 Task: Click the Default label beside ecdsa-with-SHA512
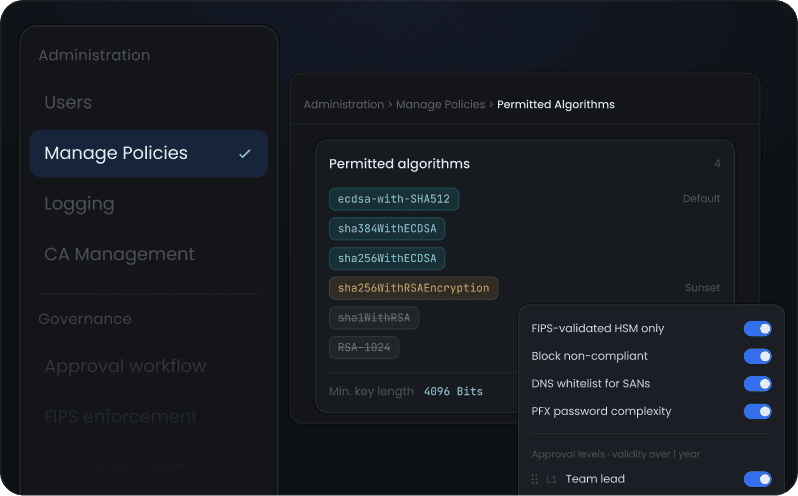pyautogui.click(x=701, y=198)
